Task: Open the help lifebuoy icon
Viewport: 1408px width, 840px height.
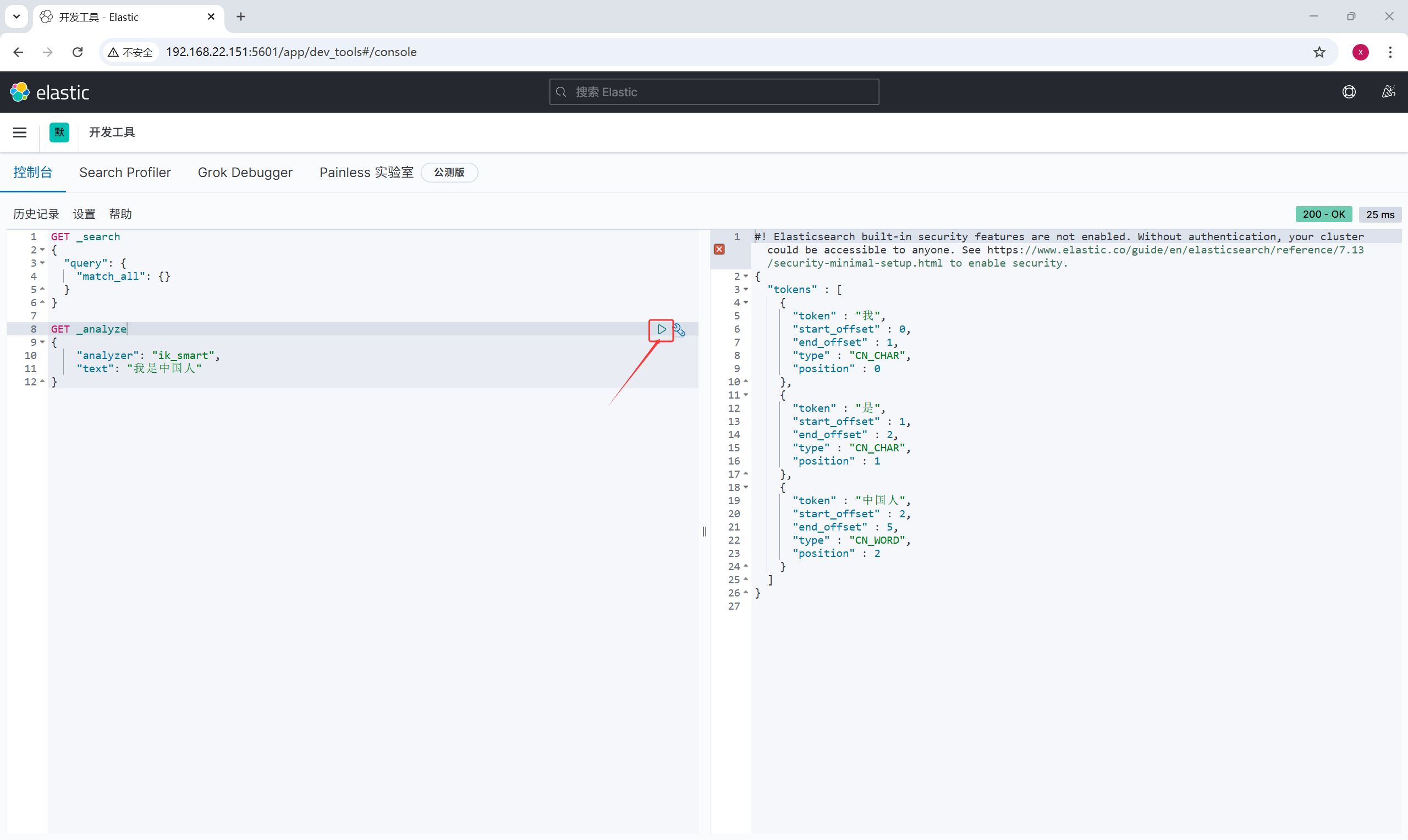Action: [1349, 92]
